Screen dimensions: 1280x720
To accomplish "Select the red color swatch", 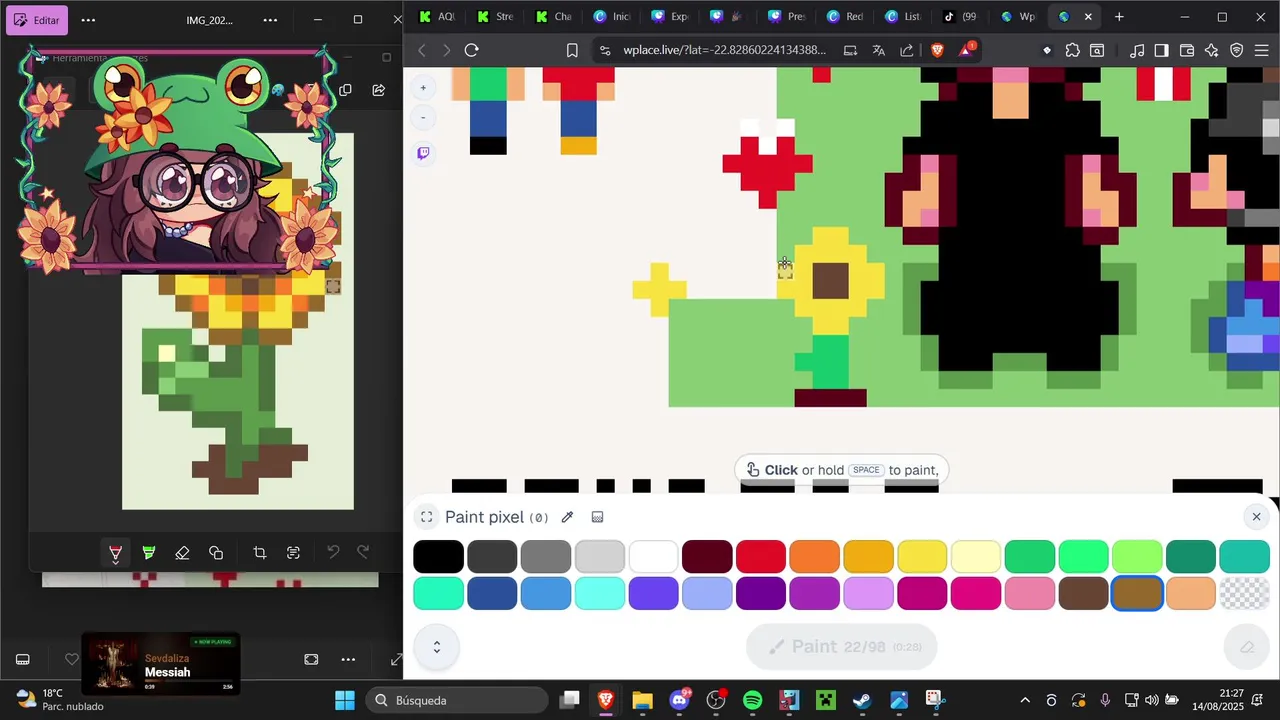I will [761, 556].
